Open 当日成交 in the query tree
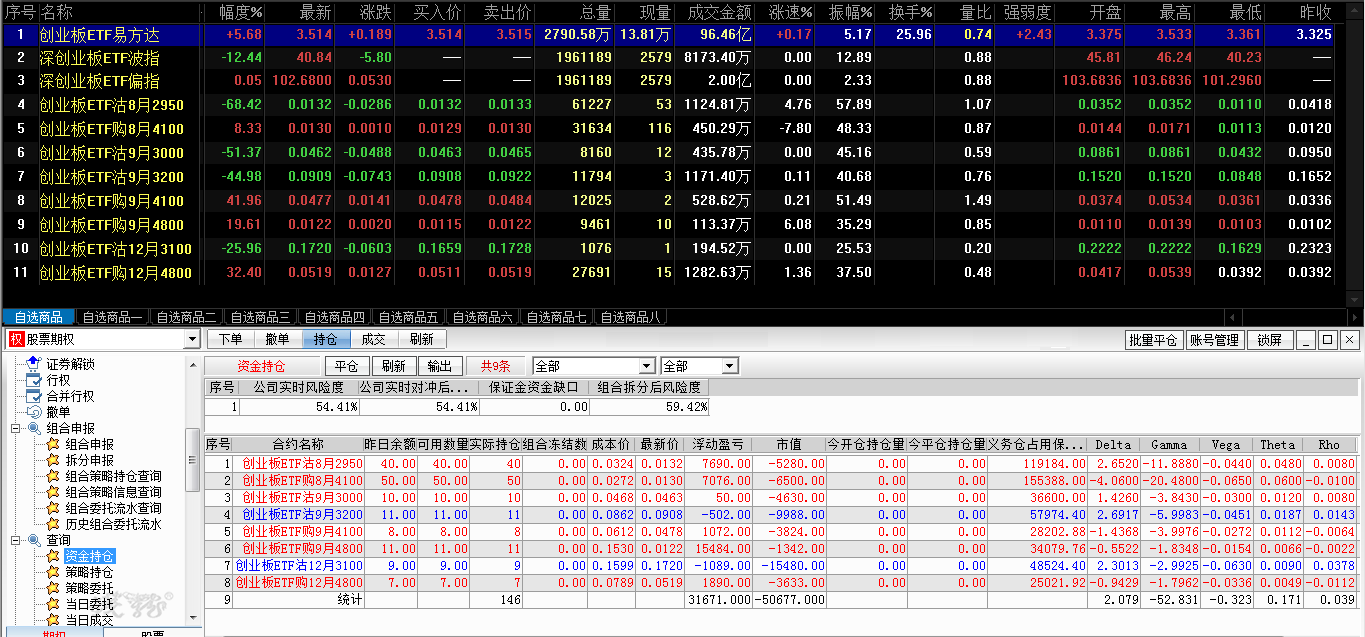 [x=89, y=620]
